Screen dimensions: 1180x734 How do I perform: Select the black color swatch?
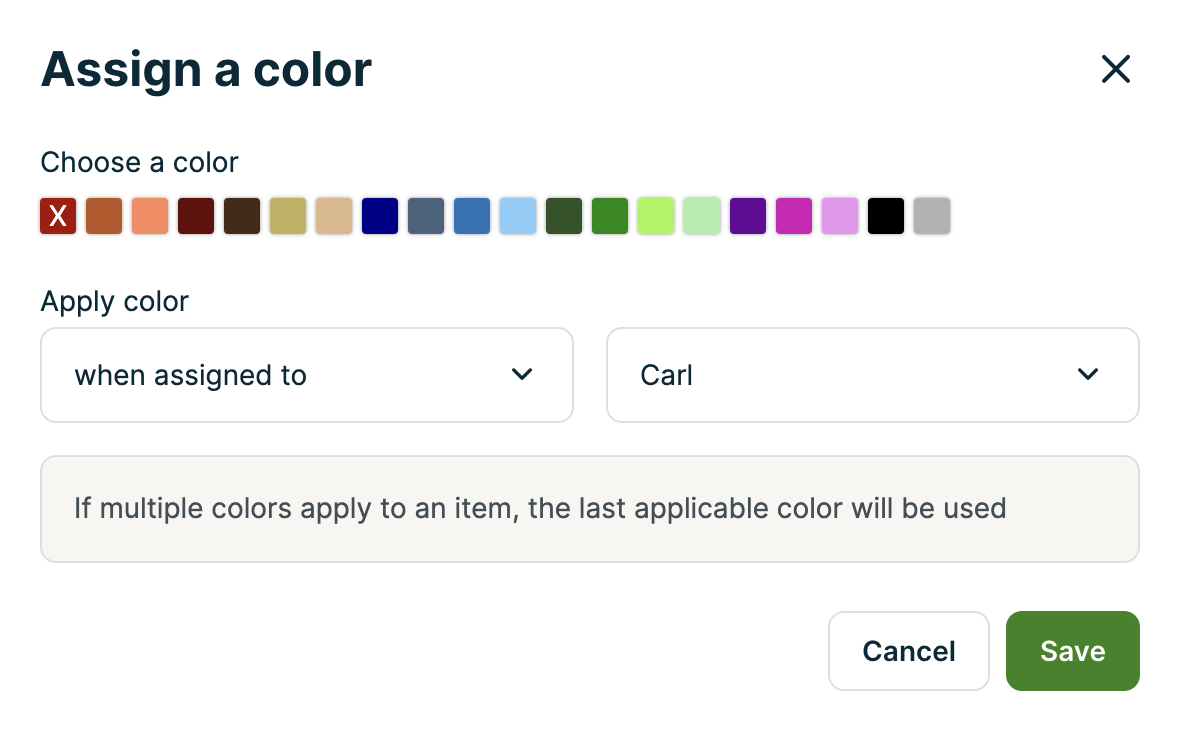click(x=885, y=215)
